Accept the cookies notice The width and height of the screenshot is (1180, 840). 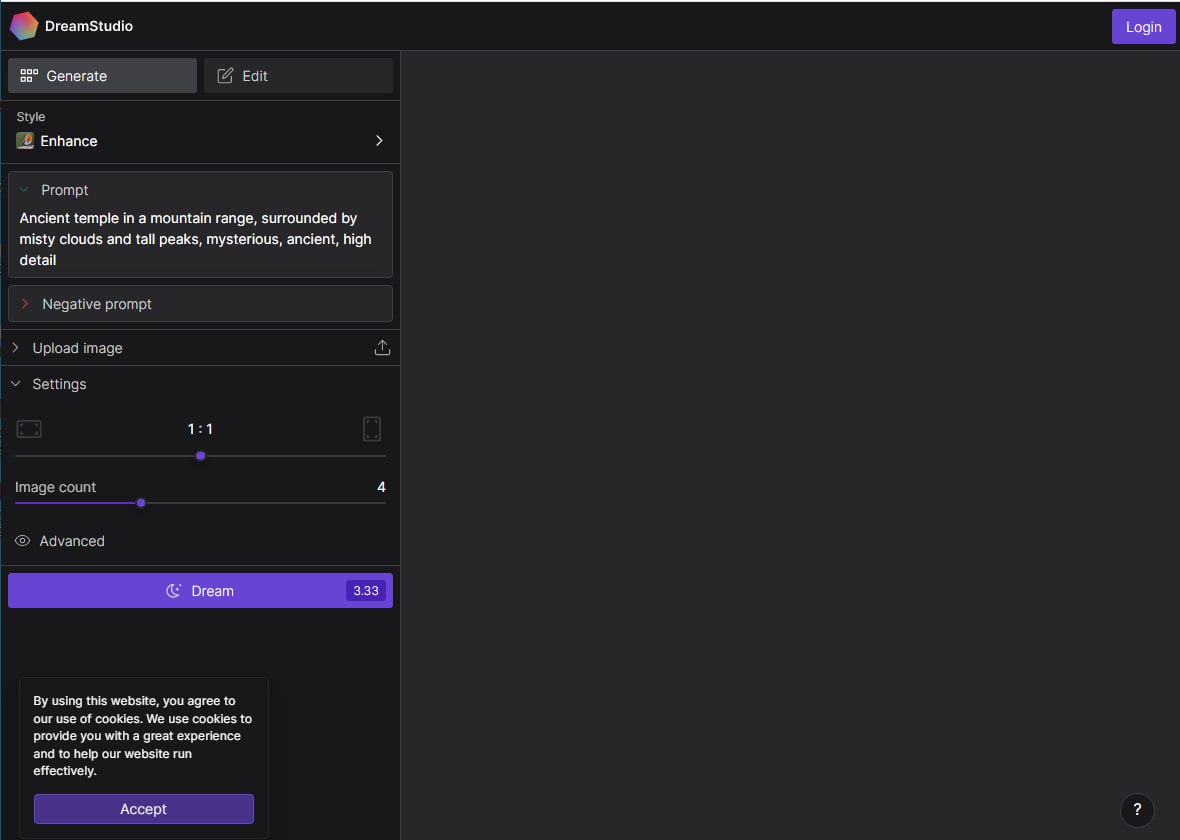point(144,809)
